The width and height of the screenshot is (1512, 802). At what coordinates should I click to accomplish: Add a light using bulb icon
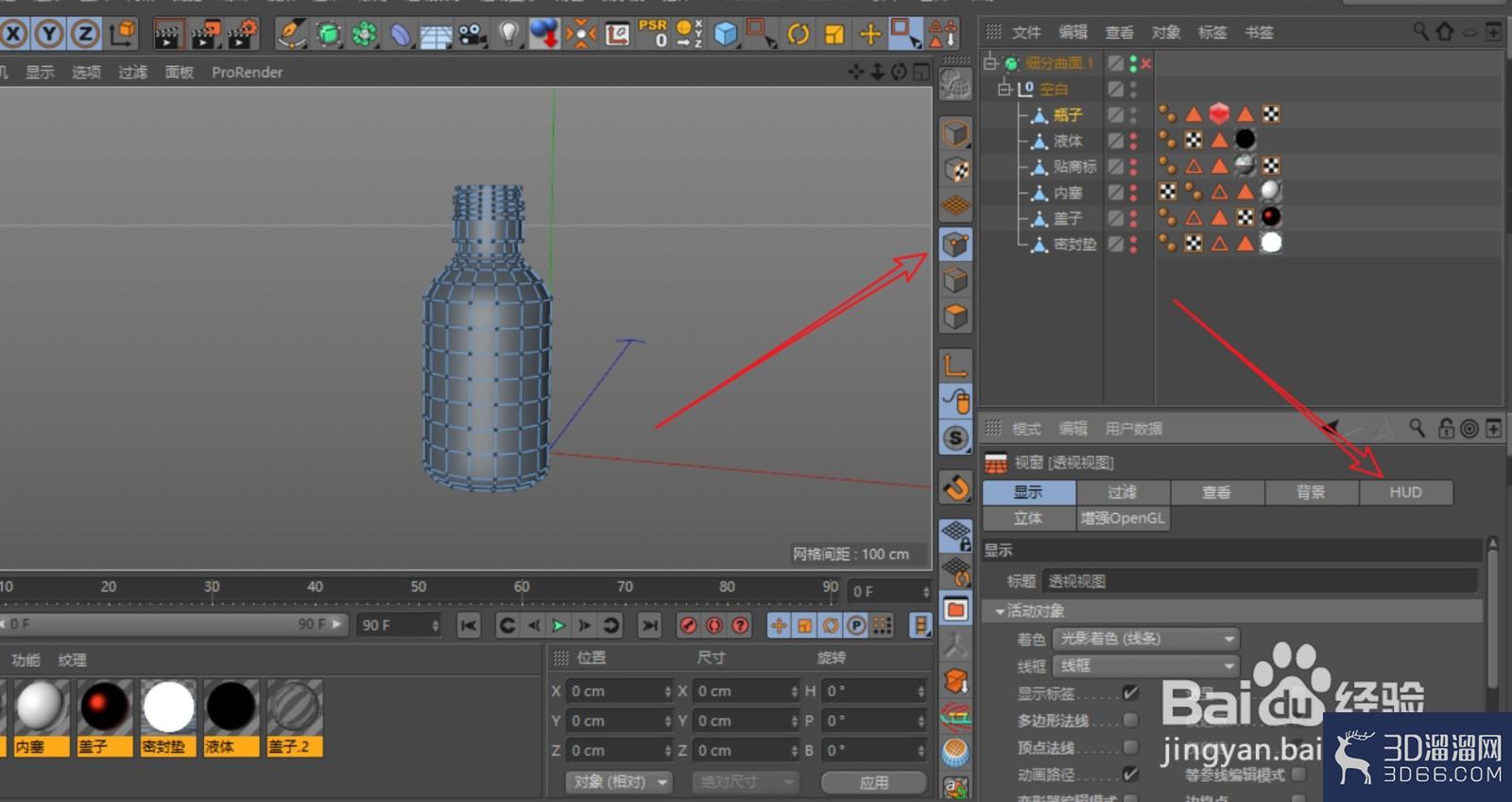[x=508, y=35]
